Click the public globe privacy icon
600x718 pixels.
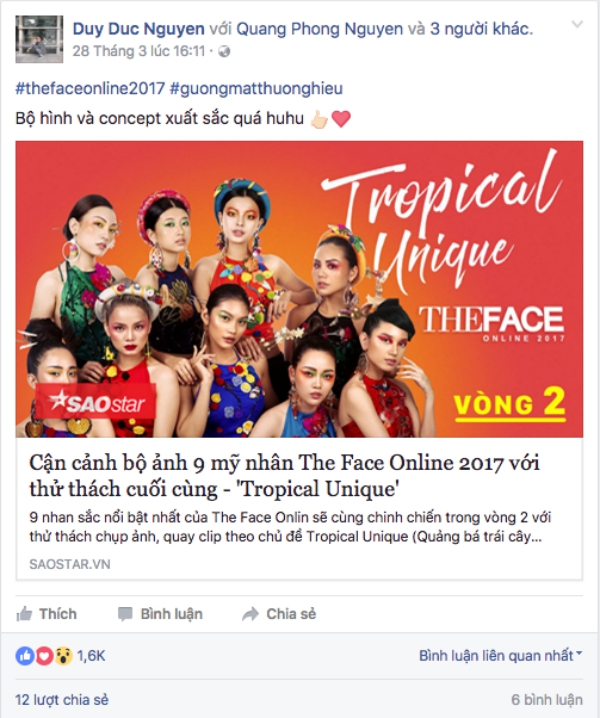pyautogui.click(x=224, y=51)
